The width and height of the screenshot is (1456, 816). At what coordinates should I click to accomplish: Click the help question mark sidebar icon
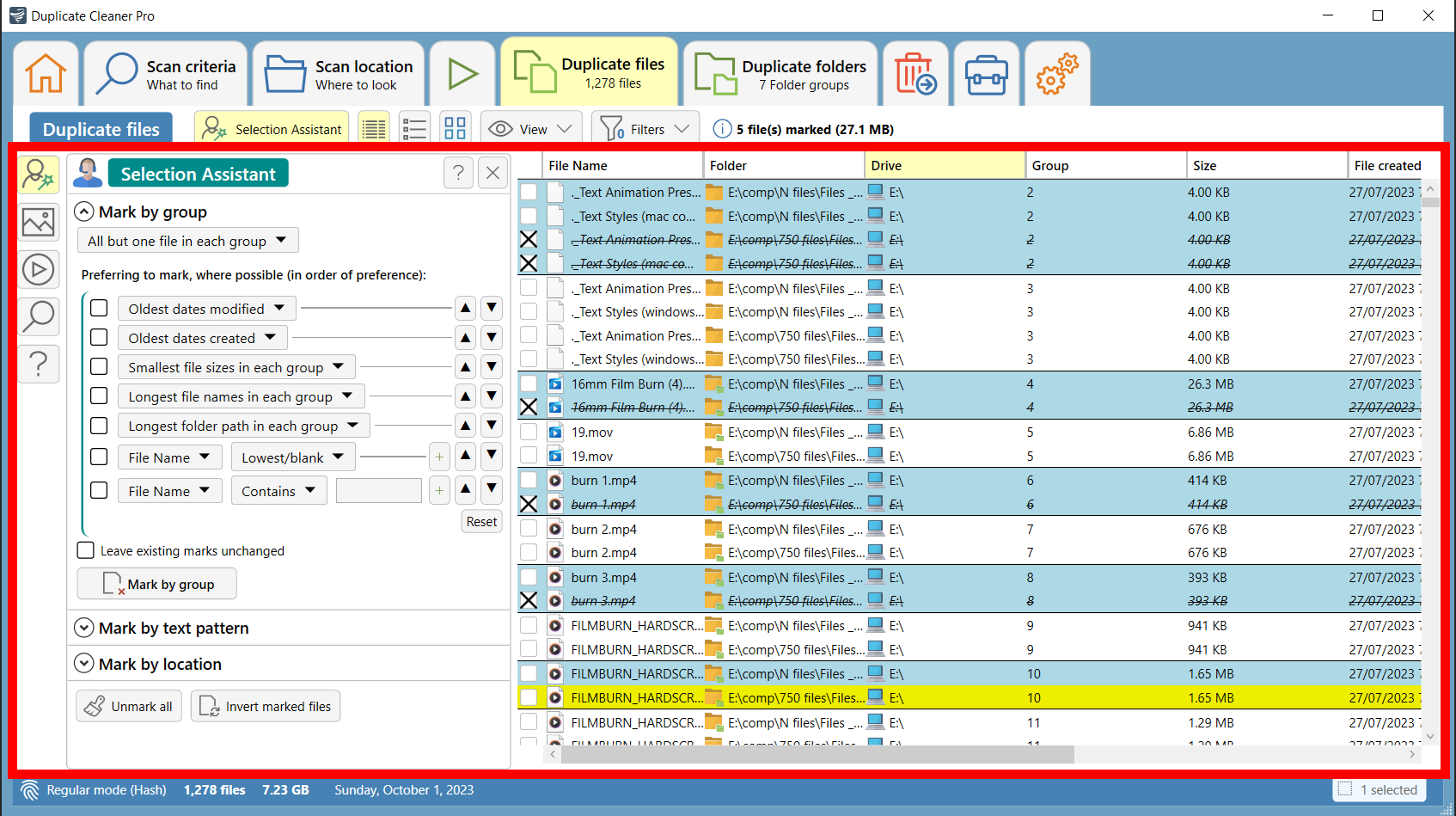39,364
